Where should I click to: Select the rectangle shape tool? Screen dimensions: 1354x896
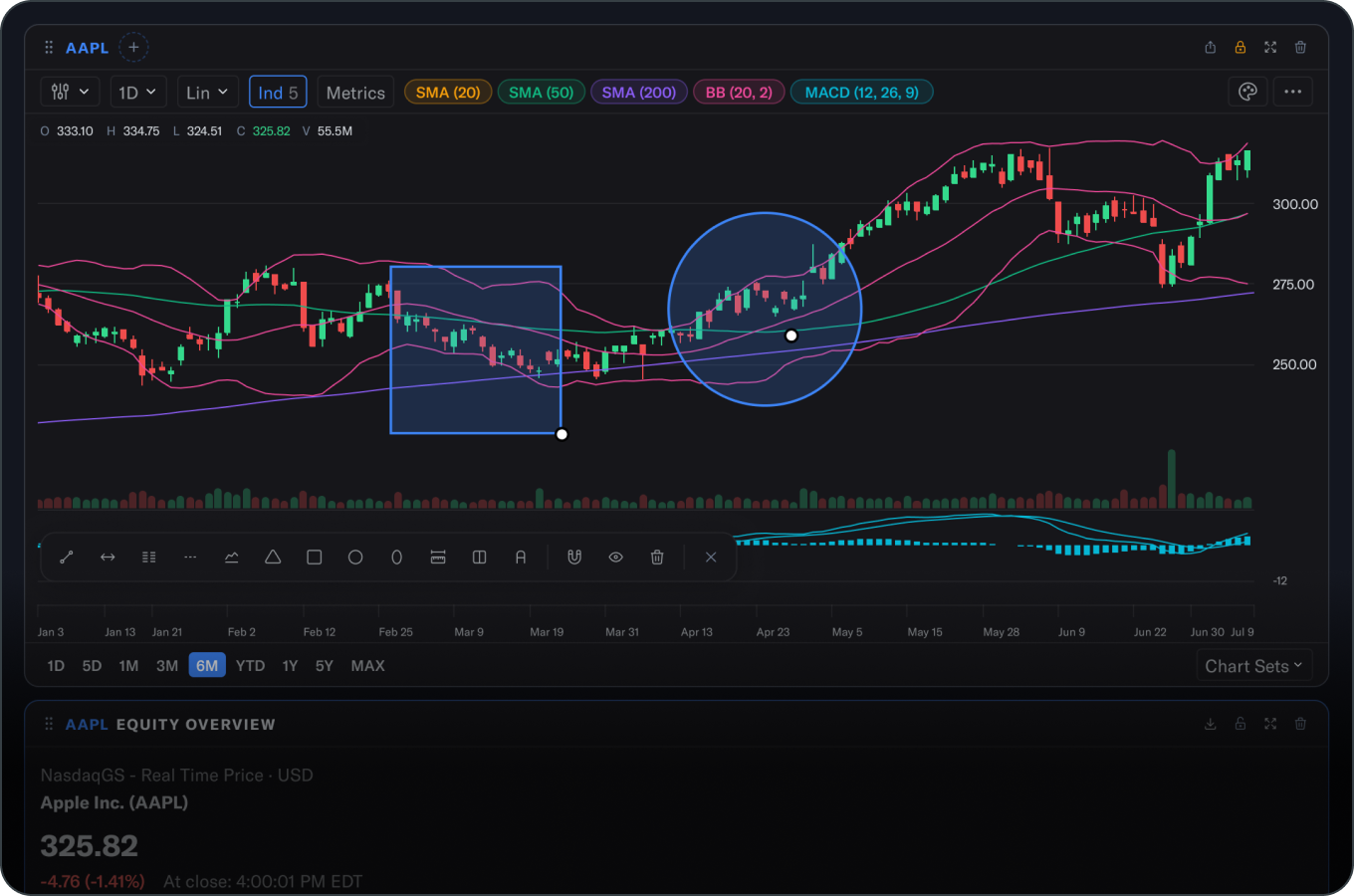(x=315, y=558)
